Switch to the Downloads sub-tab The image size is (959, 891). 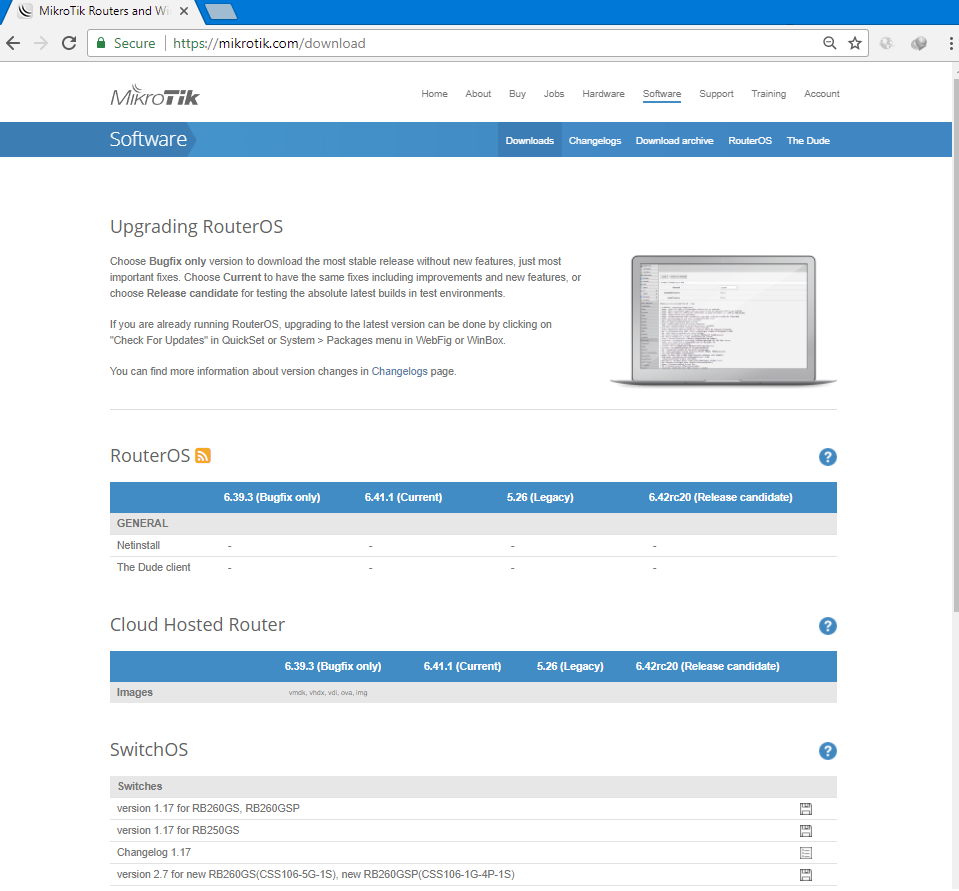(530, 140)
